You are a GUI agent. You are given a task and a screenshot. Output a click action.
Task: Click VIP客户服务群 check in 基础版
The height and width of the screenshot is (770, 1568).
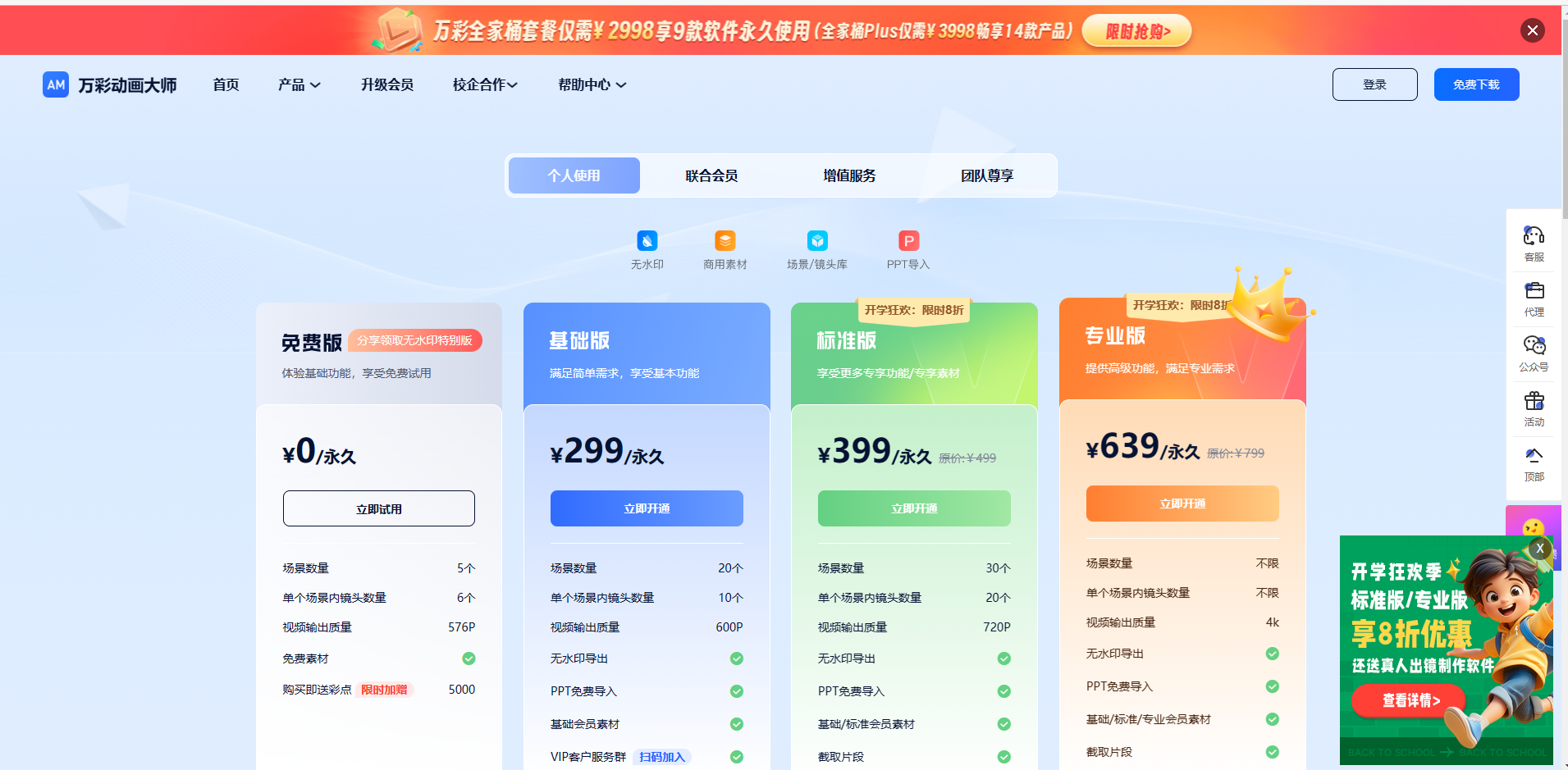(x=737, y=757)
